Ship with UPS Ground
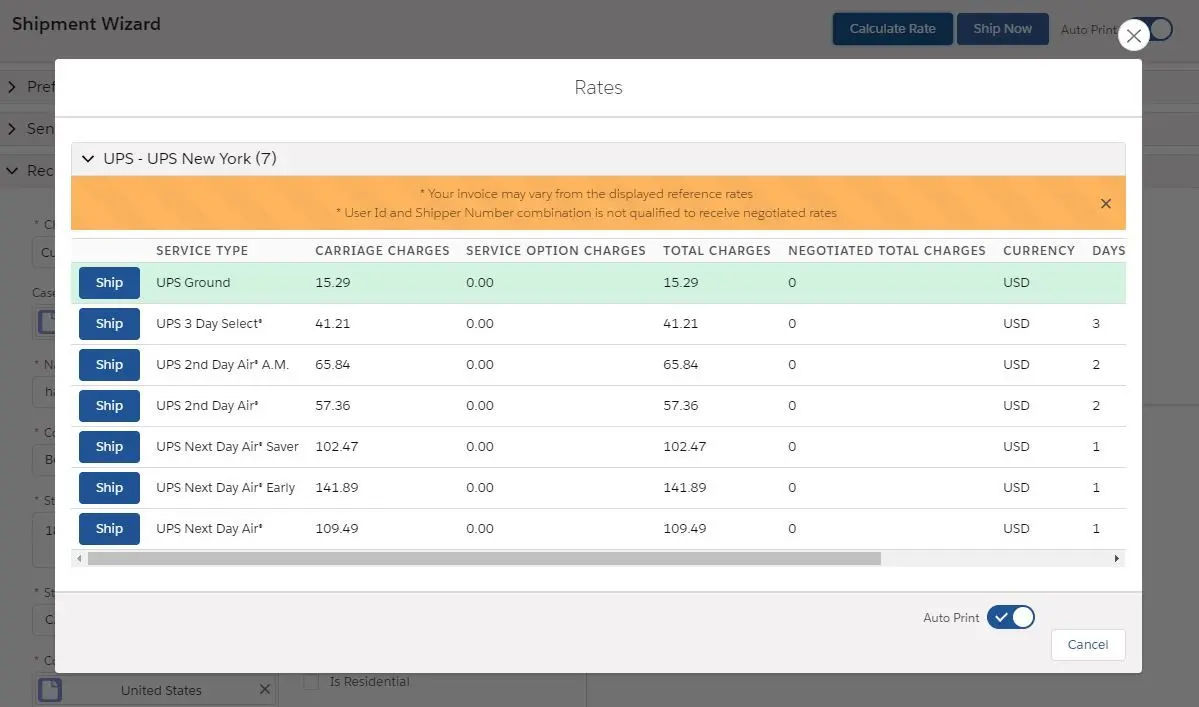1199x707 pixels. point(109,283)
